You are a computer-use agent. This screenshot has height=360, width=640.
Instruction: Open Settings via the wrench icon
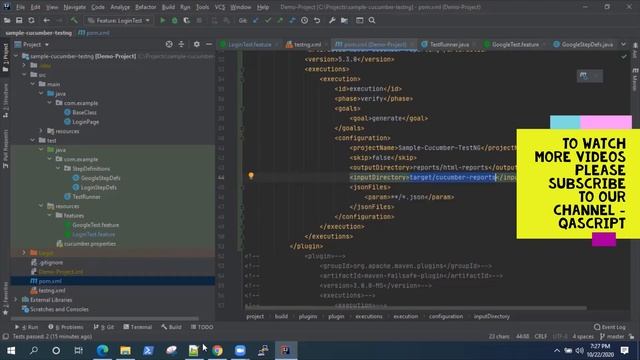332,20
